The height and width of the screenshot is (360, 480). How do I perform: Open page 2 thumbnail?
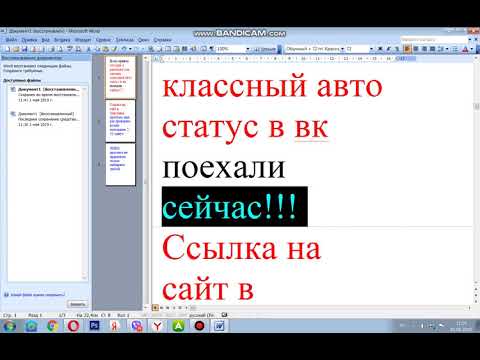[x=120, y=121]
